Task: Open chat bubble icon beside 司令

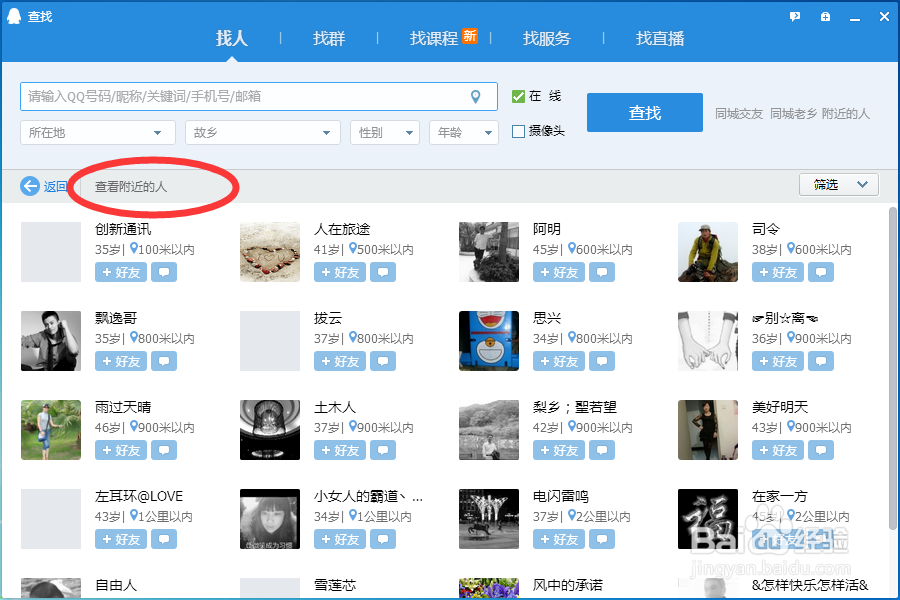Action: point(821,271)
